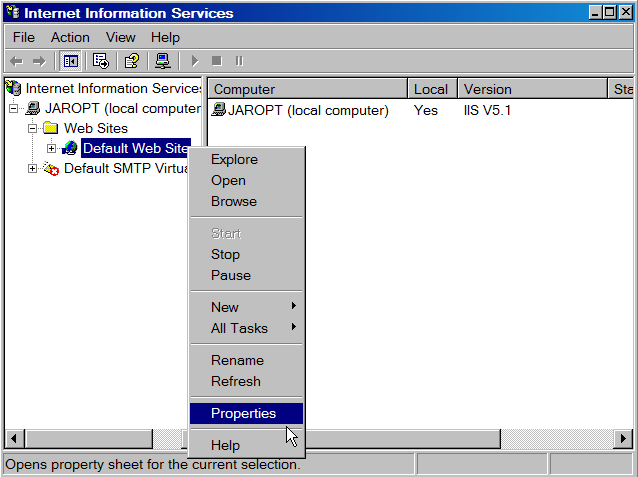Open the All Tasks submenu
This screenshot has height=477, width=638.
[x=247, y=328]
